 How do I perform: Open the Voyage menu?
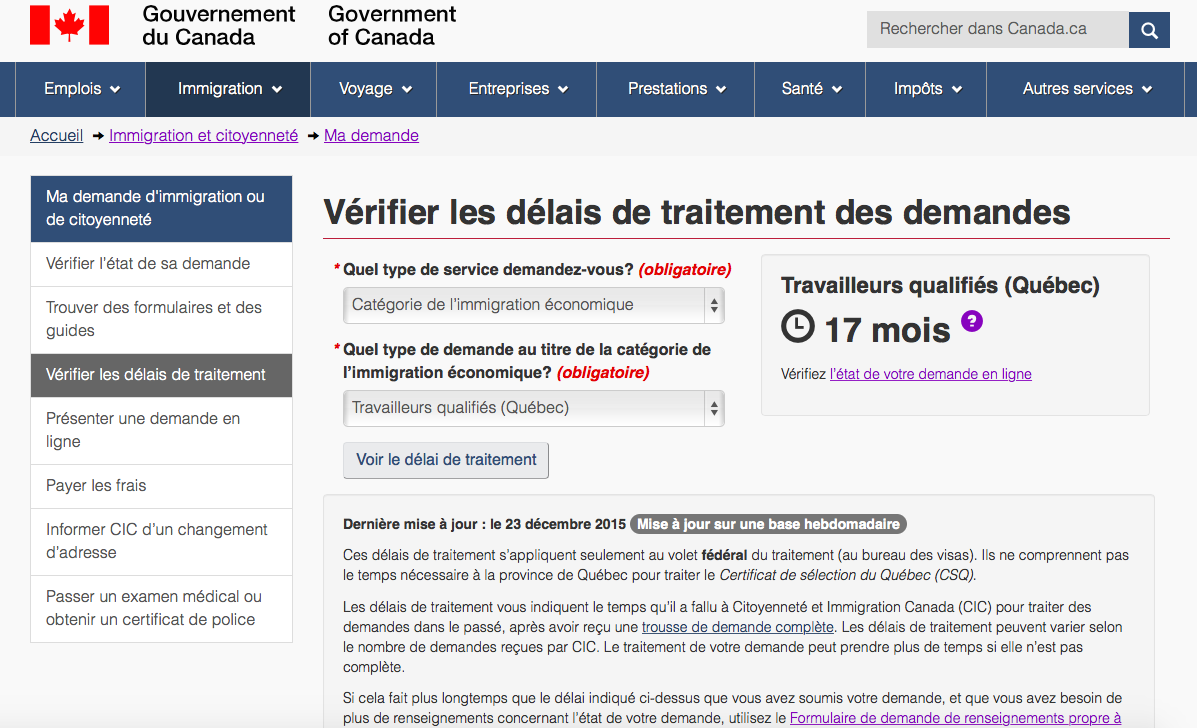tap(375, 89)
